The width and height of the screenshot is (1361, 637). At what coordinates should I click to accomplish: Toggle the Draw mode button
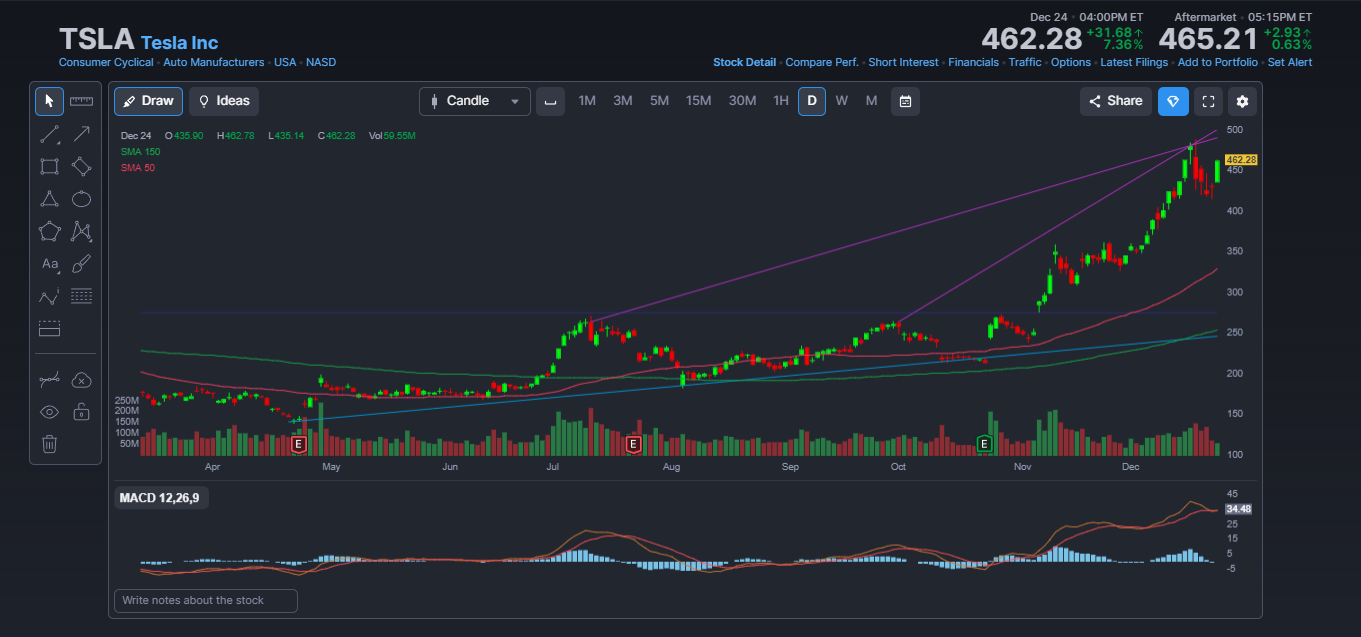pos(148,101)
